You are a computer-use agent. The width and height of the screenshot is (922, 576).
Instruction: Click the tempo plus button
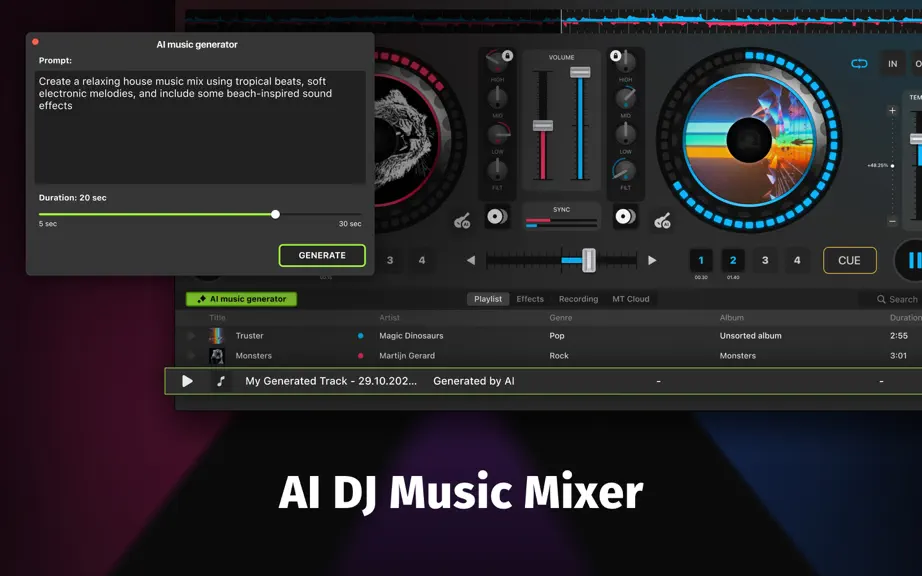892,110
